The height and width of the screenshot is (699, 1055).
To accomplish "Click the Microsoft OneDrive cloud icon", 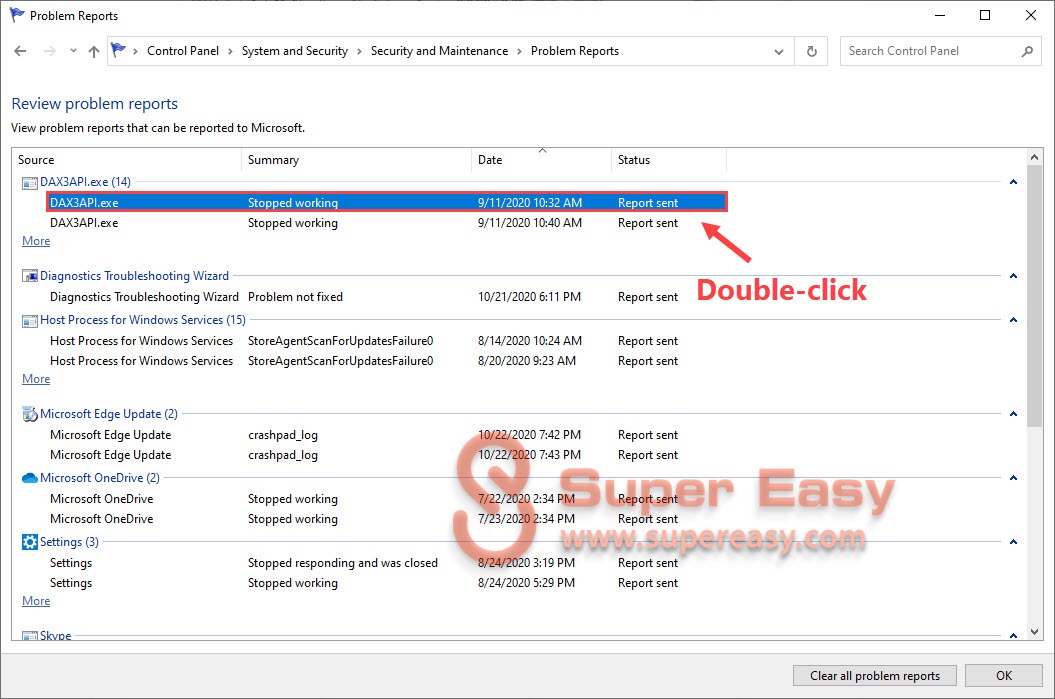I will tap(30, 478).
